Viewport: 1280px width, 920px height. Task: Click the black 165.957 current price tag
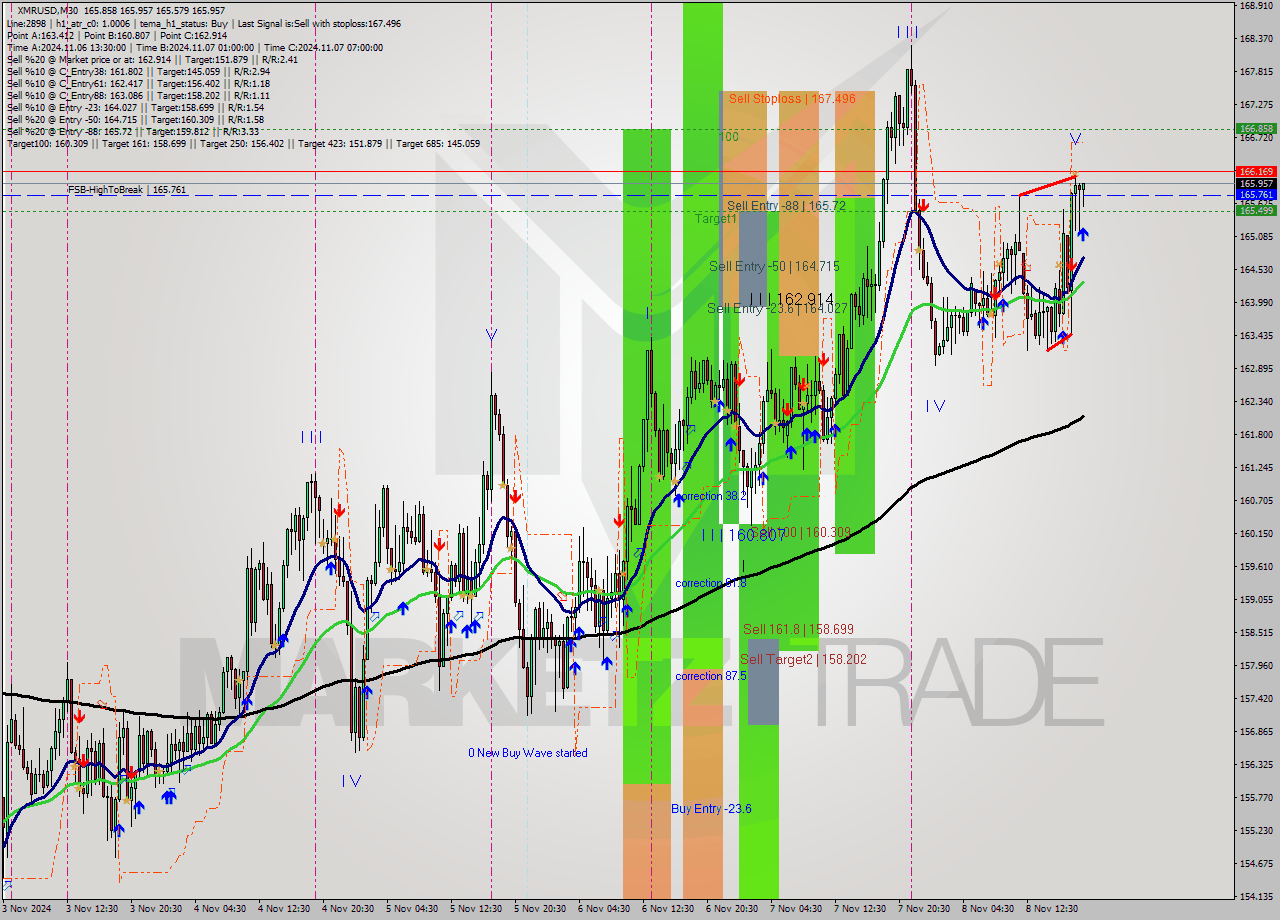[x=1256, y=184]
